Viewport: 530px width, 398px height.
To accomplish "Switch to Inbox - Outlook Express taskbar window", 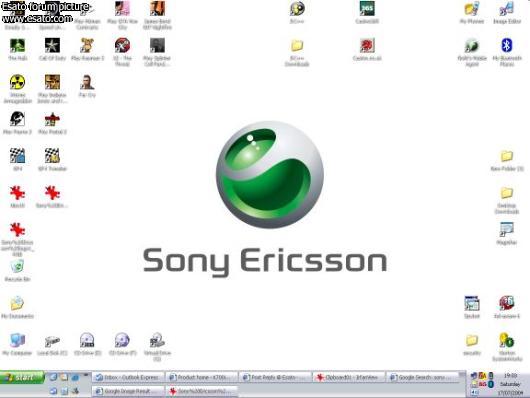I will pyautogui.click(x=128, y=377).
